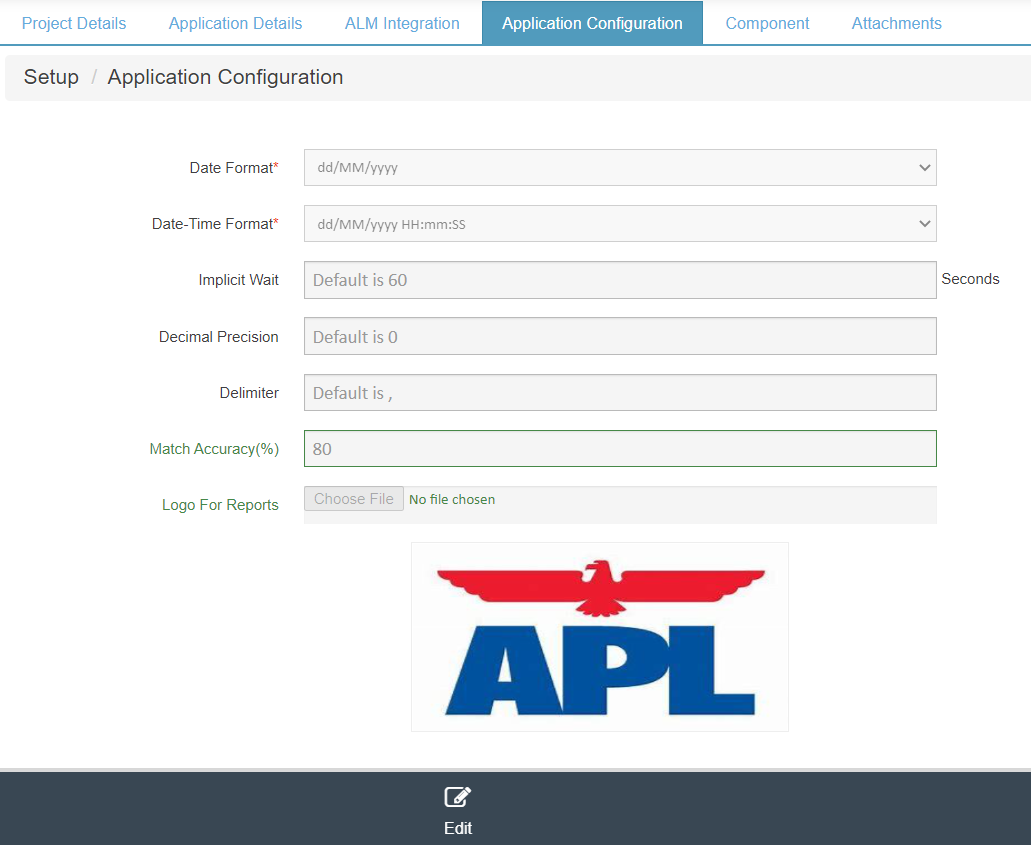This screenshot has width=1031, height=845.
Task: Switch to the Attachments tab
Action: [896, 23]
